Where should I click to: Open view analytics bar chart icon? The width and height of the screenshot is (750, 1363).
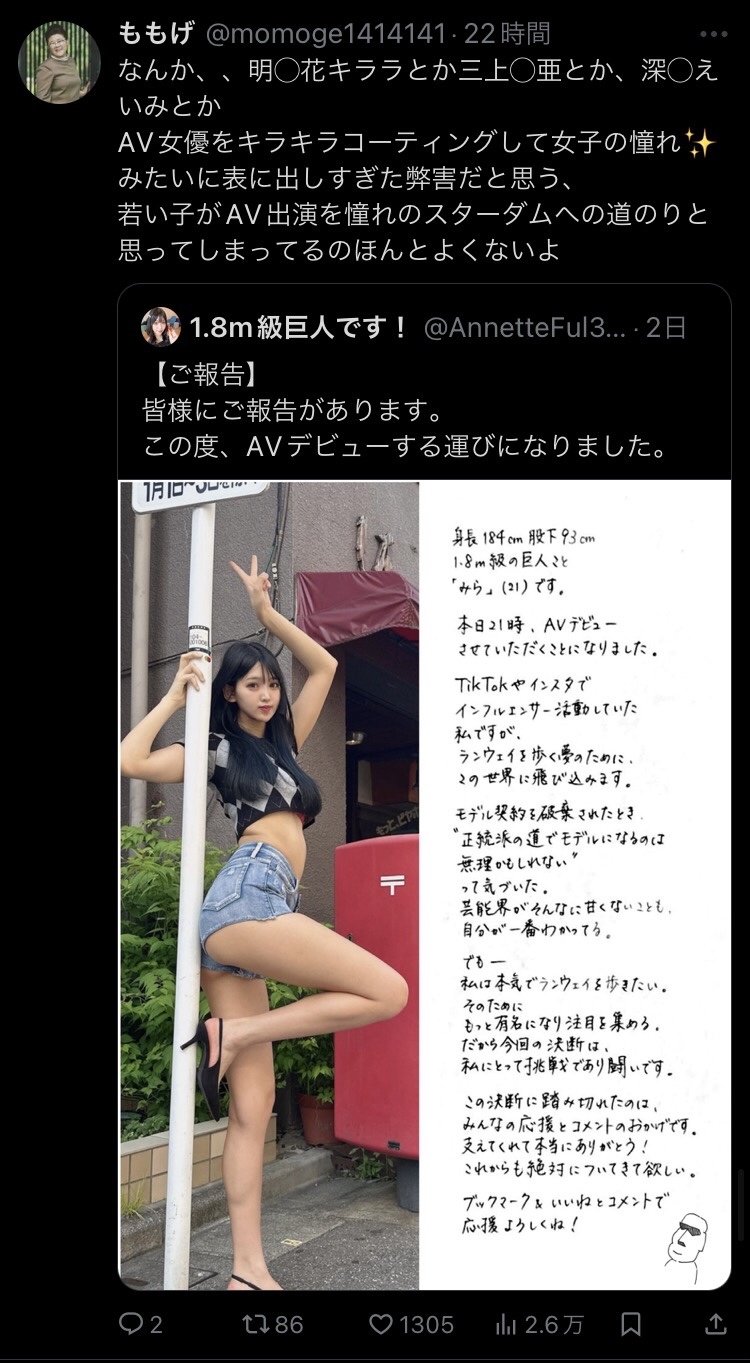(x=506, y=1324)
